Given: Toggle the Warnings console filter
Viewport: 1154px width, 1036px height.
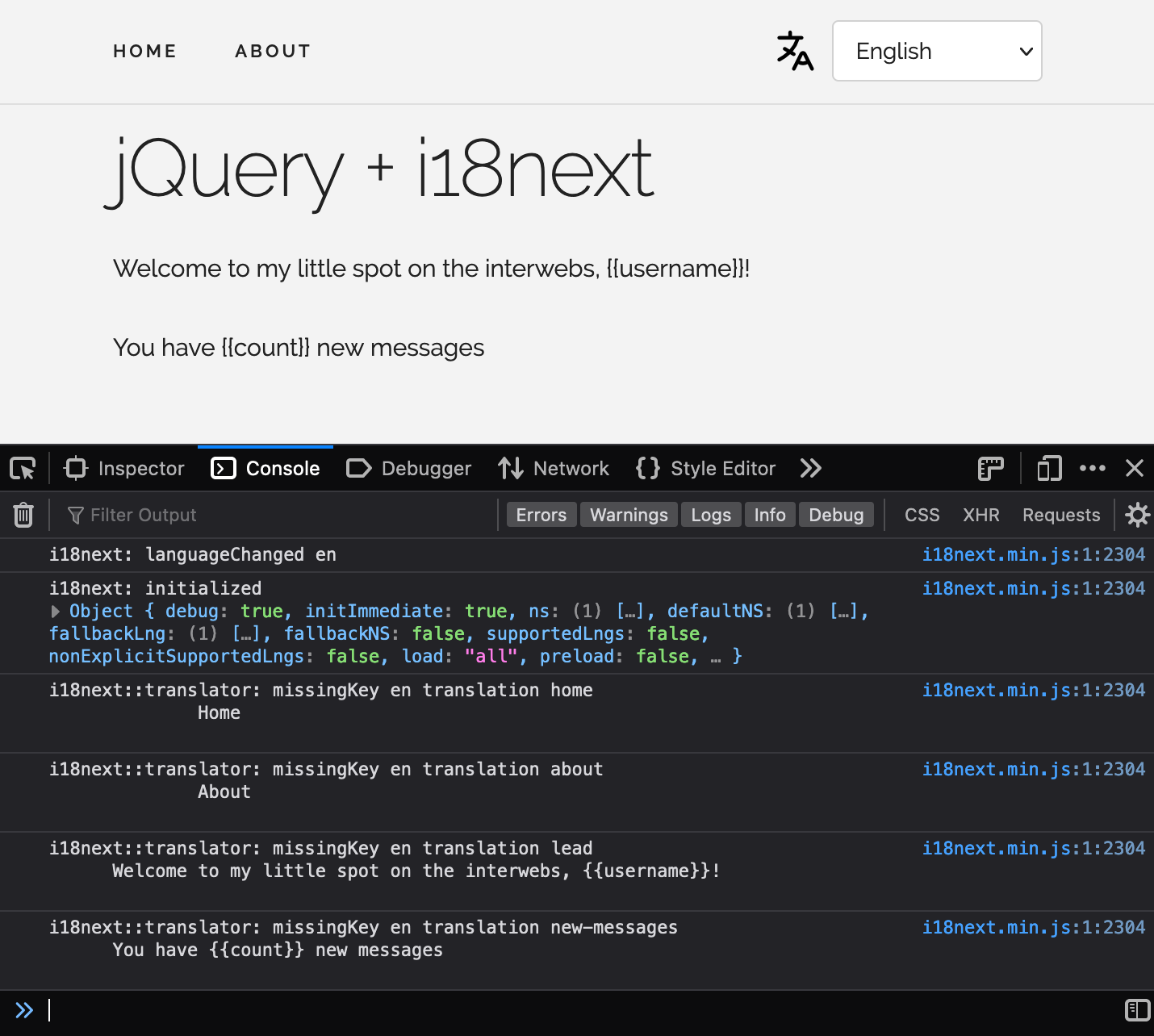Looking at the screenshot, I should tap(629, 514).
